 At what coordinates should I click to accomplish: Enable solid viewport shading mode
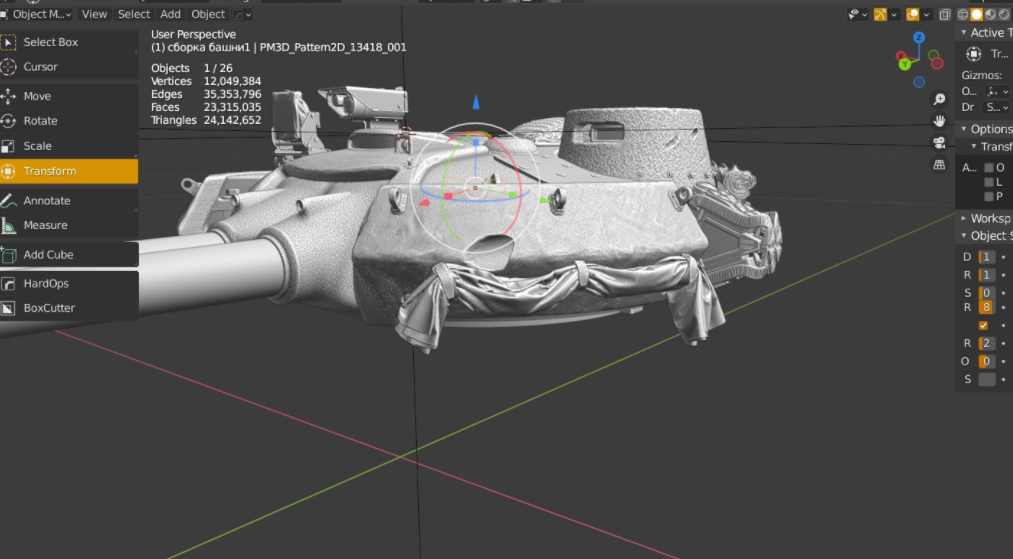(x=976, y=14)
